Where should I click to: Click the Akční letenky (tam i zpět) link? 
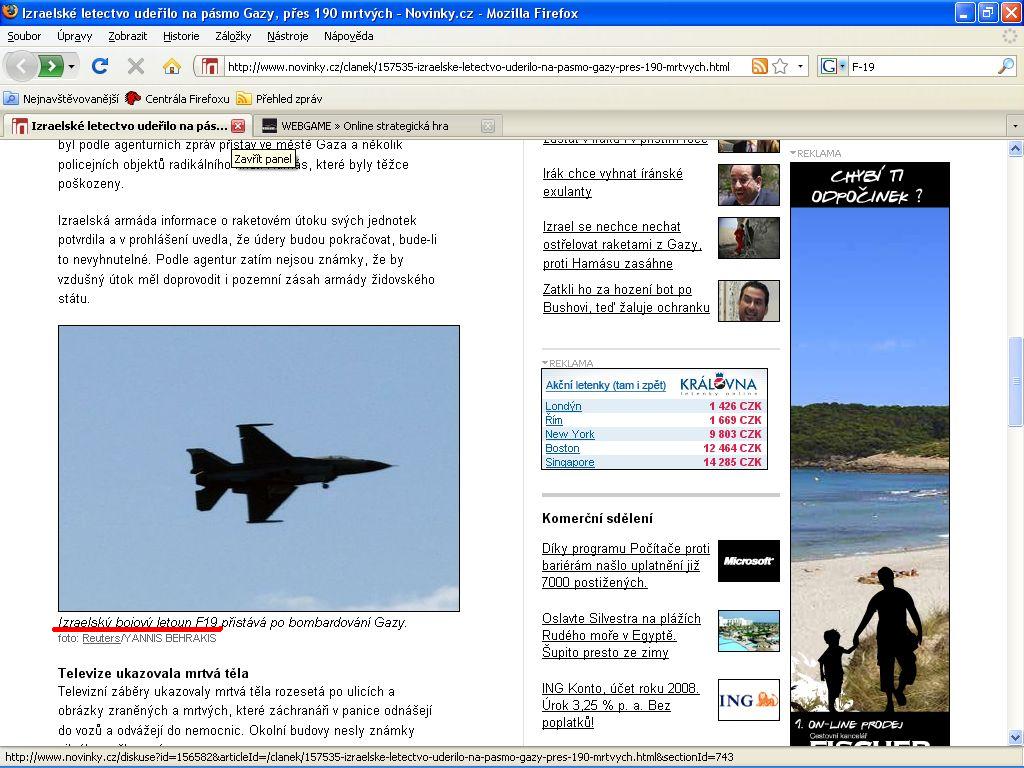[x=606, y=385]
